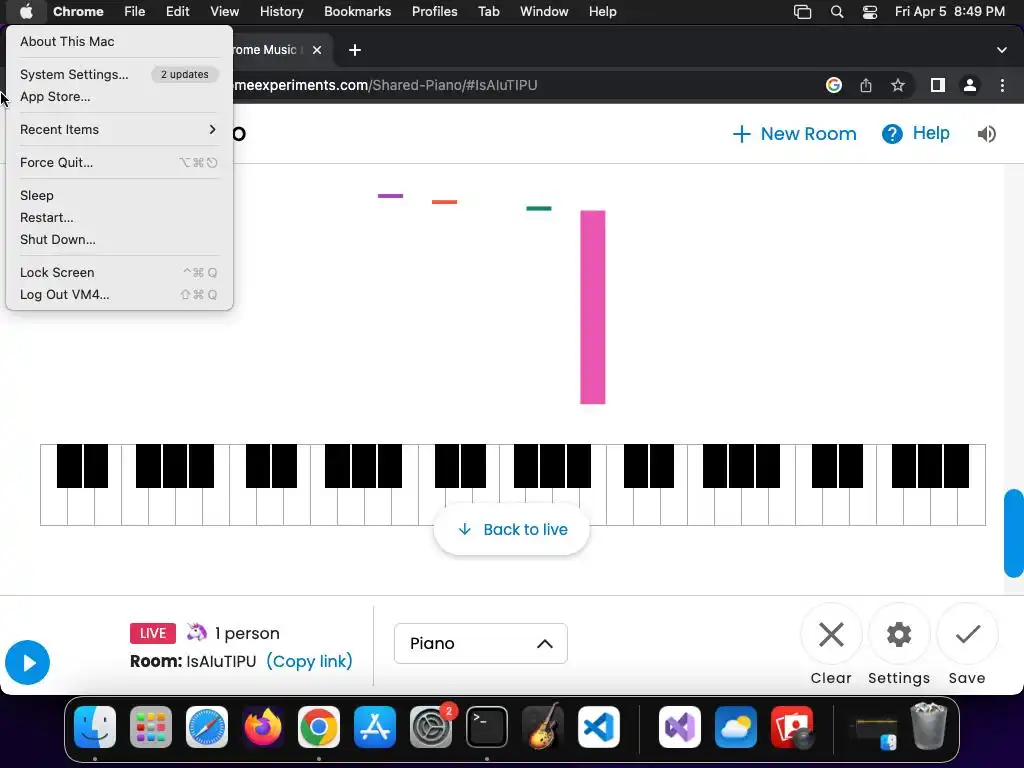Open Visual Studio Code from the Dock
The image size is (1024, 768).
[x=599, y=727]
